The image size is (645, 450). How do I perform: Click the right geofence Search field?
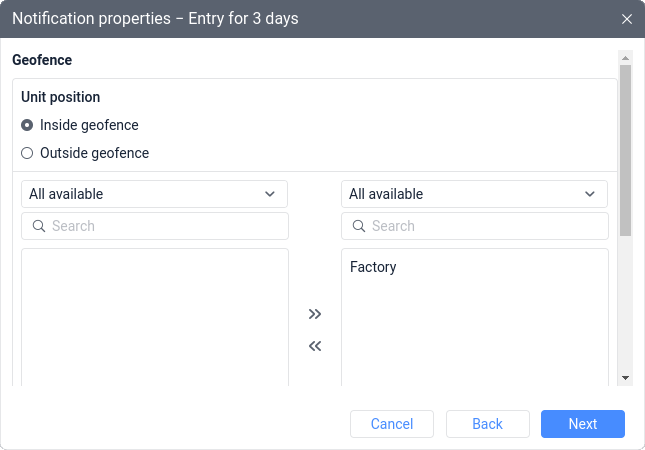(x=485, y=226)
